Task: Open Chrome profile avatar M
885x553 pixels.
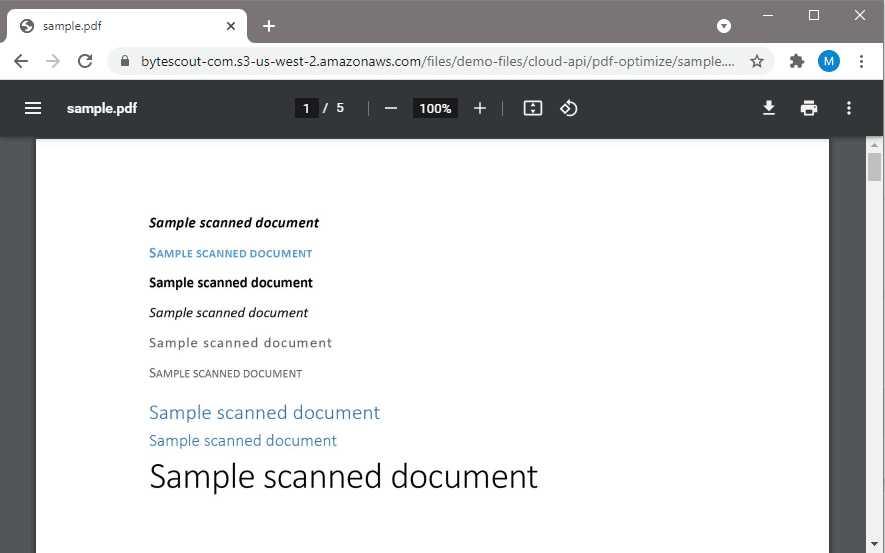Action: click(x=829, y=61)
